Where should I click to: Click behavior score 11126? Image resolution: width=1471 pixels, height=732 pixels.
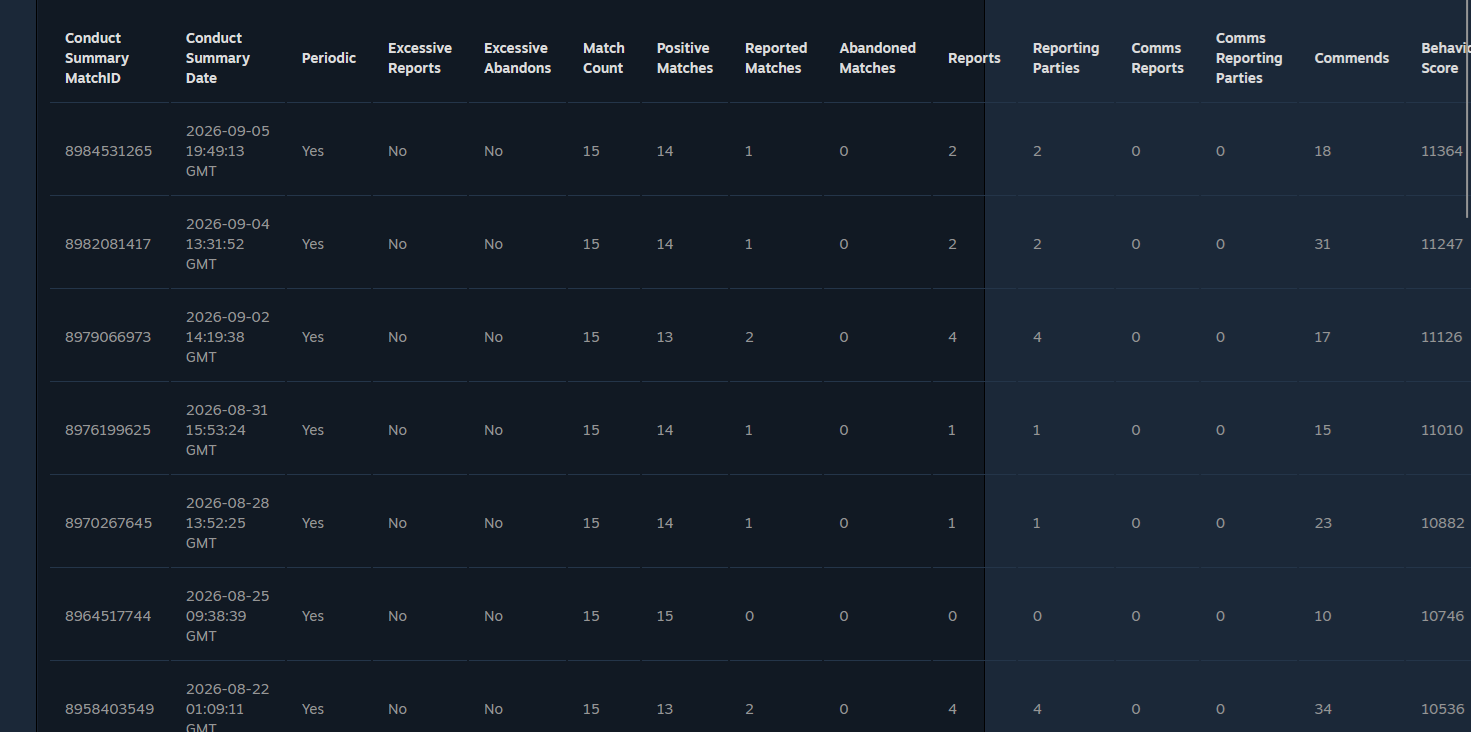point(1442,337)
